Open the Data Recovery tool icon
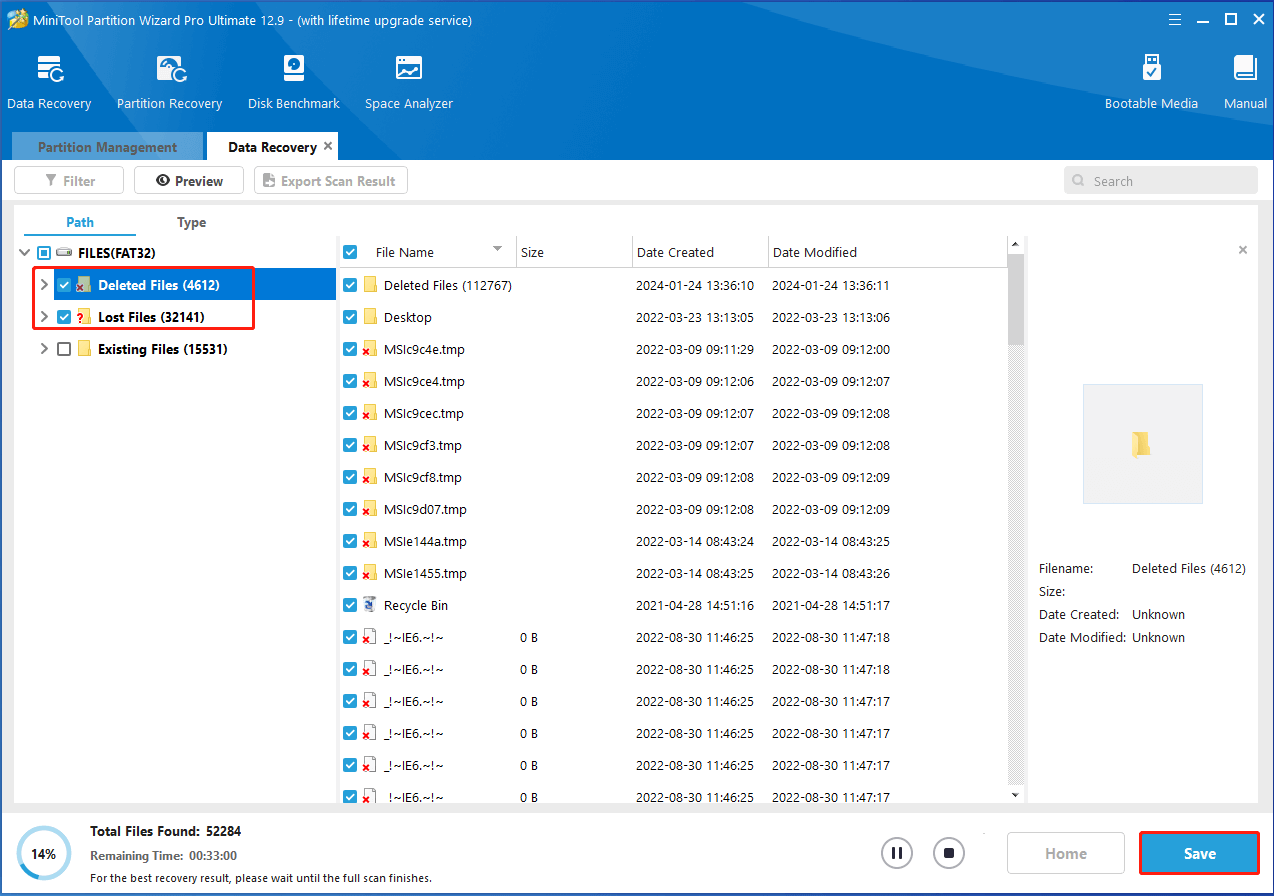Screen dimensions: 1274x896 pyautogui.click(x=49, y=69)
